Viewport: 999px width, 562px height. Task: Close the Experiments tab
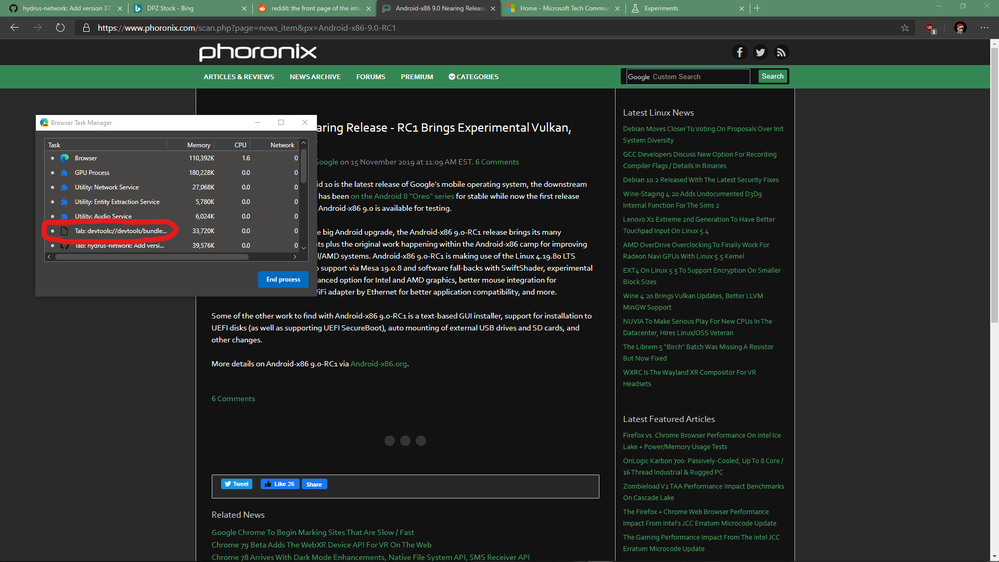(x=741, y=8)
